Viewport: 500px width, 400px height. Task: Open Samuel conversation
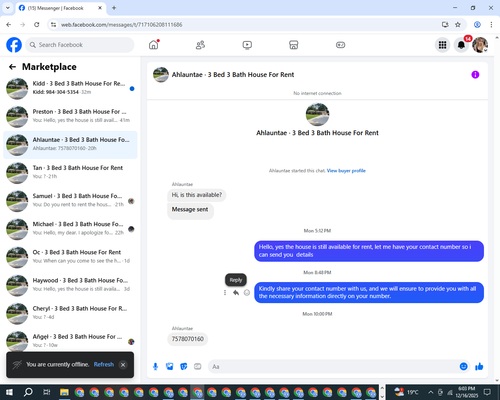pos(70,201)
